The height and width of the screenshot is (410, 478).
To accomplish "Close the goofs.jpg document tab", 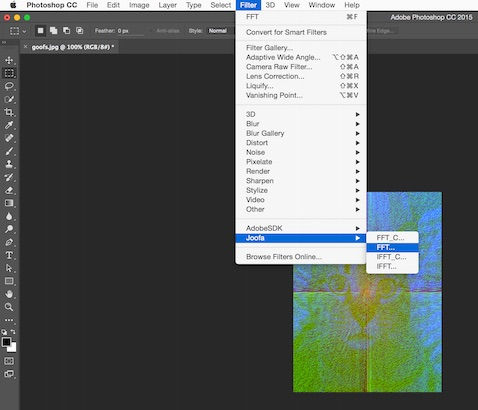I will click(x=26, y=47).
